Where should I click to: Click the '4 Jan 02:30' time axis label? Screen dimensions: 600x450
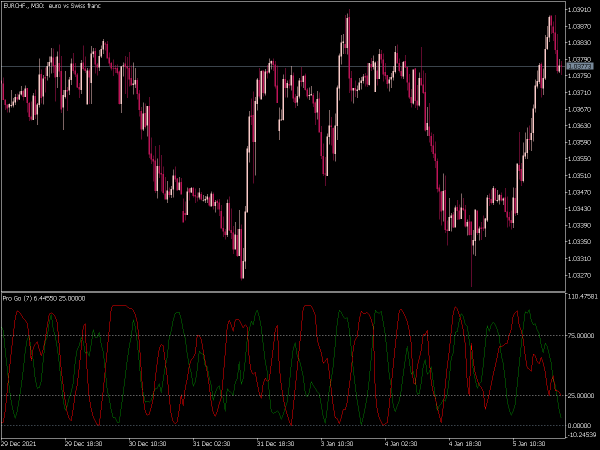401,444
